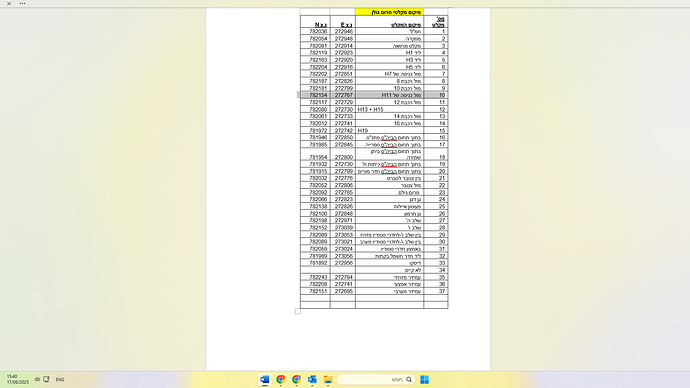Click the H11 location cell in highlighted row 10
The width and height of the screenshot is (690, 388).
389,95
